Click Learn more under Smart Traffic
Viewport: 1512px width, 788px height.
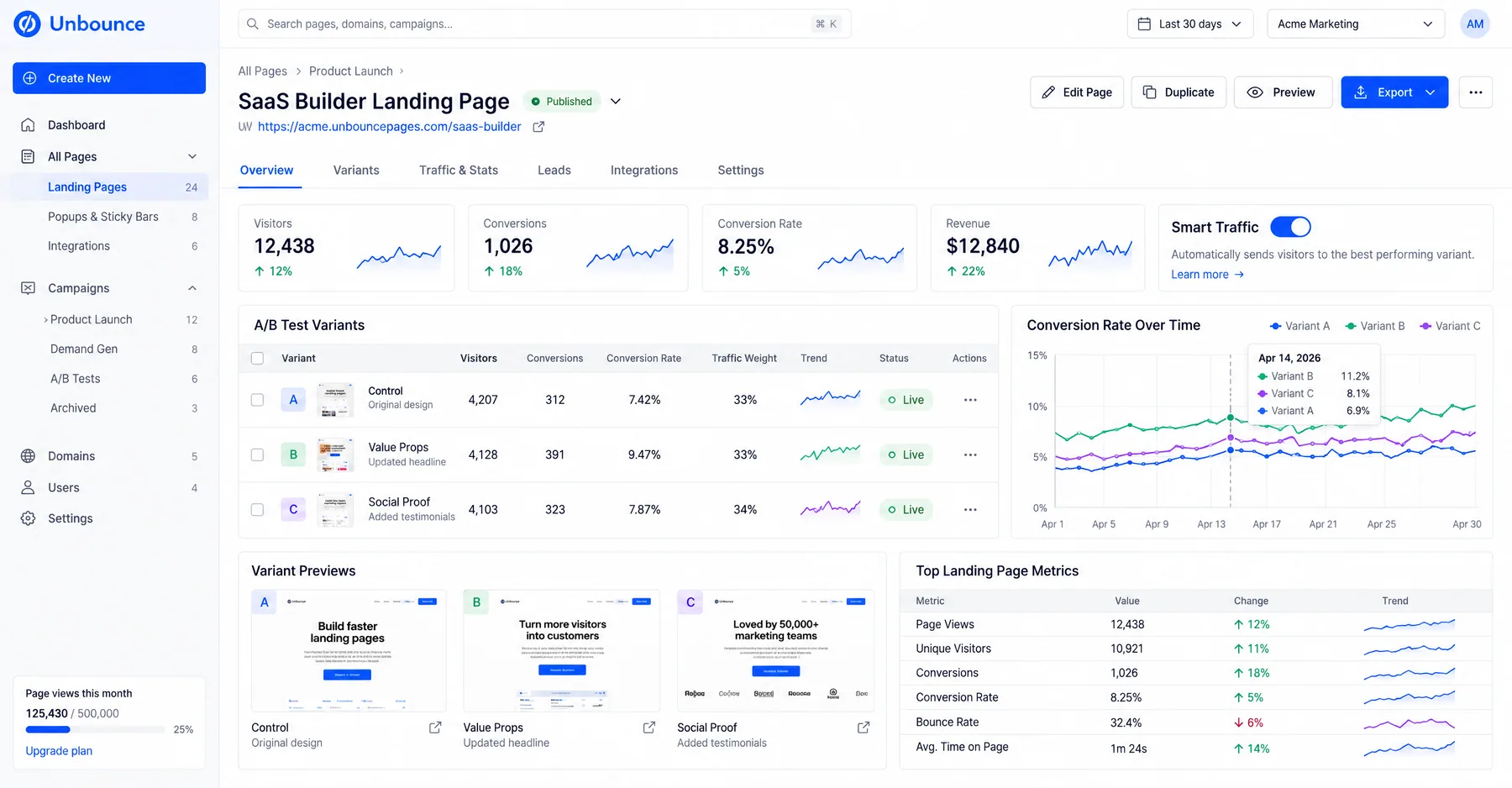1208,275
